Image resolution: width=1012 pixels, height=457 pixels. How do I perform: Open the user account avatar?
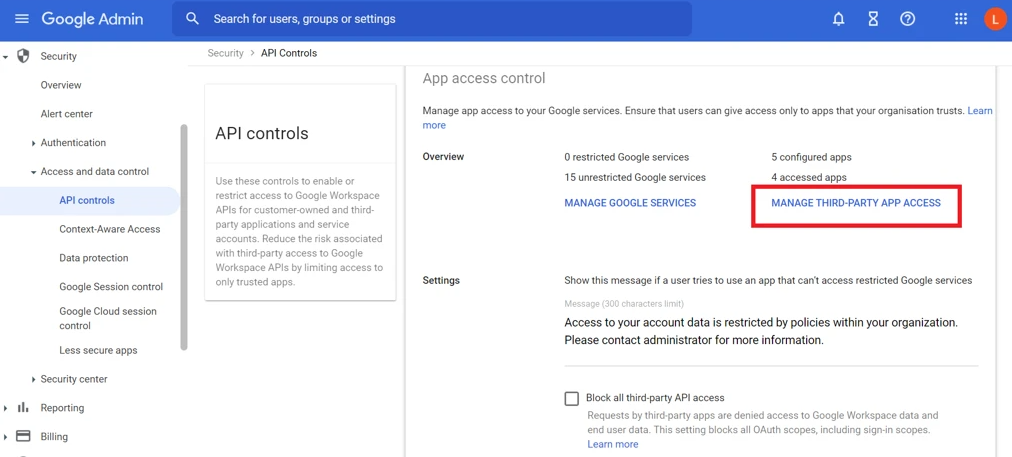click(x=994, y=19)
